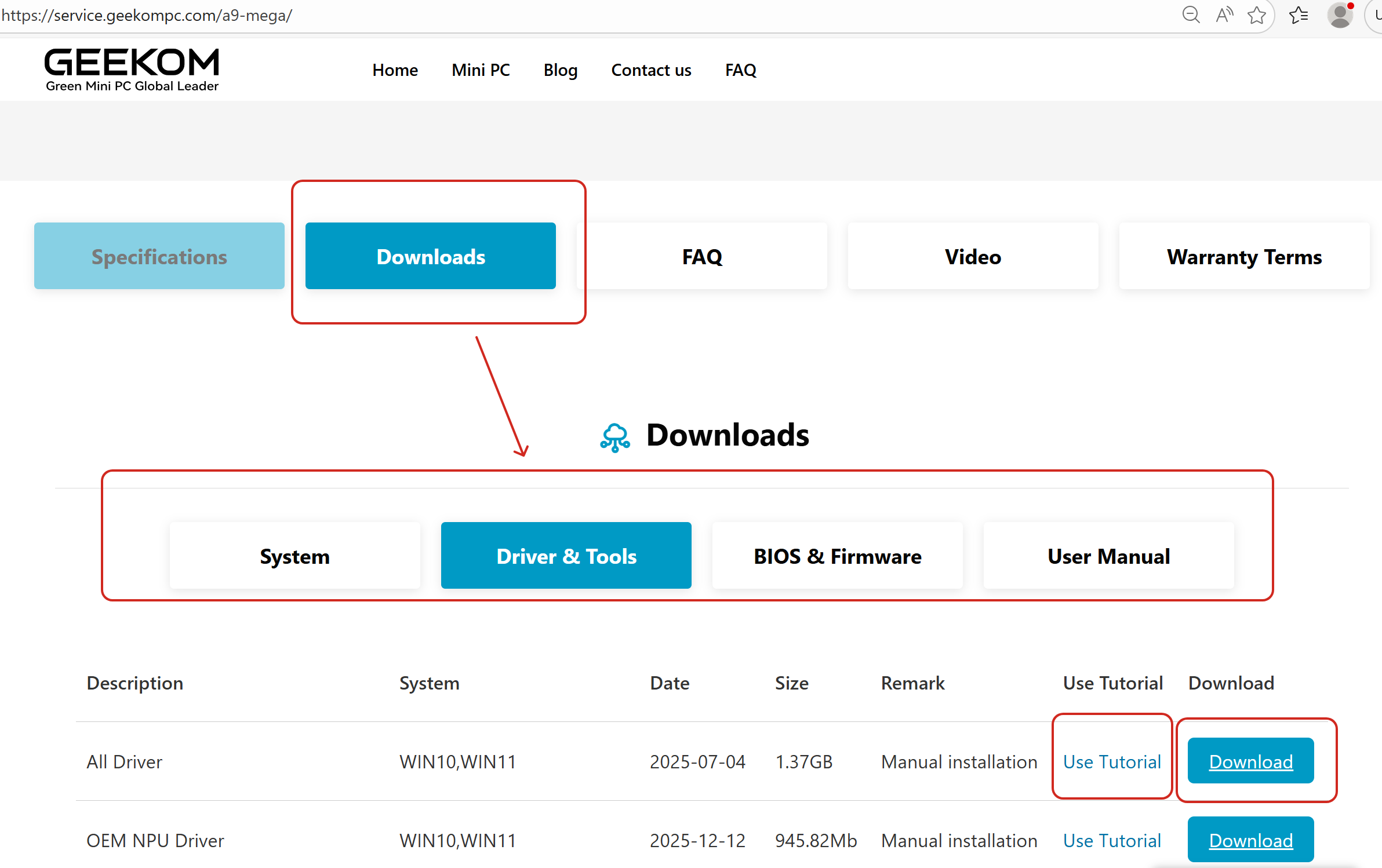Download the All Driver package

click(x=1250, y=761)
